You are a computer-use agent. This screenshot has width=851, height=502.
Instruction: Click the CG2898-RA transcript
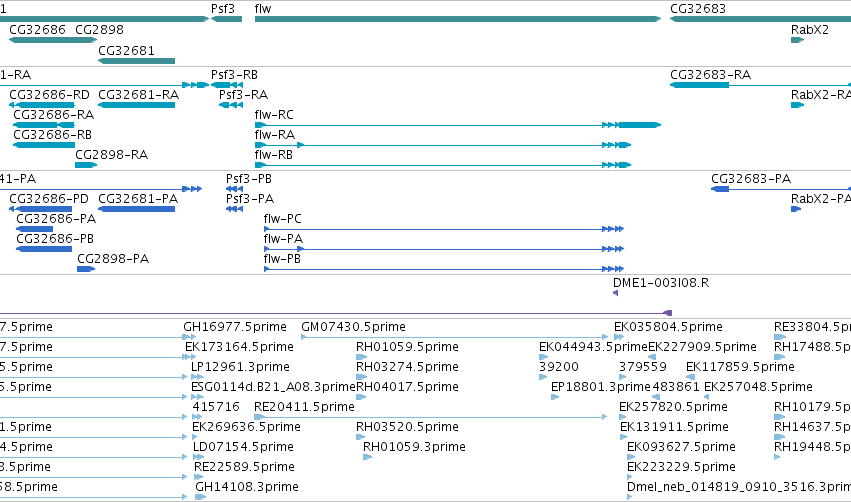pos(86,165)
